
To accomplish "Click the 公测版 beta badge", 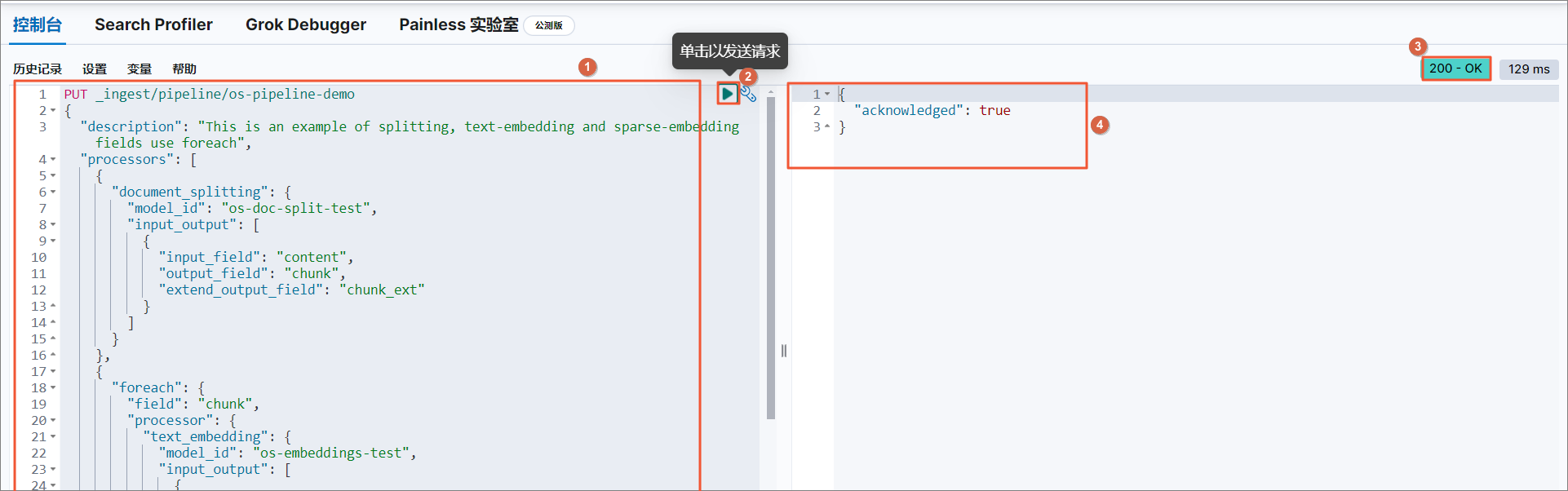I will click(x=549, y=25).
